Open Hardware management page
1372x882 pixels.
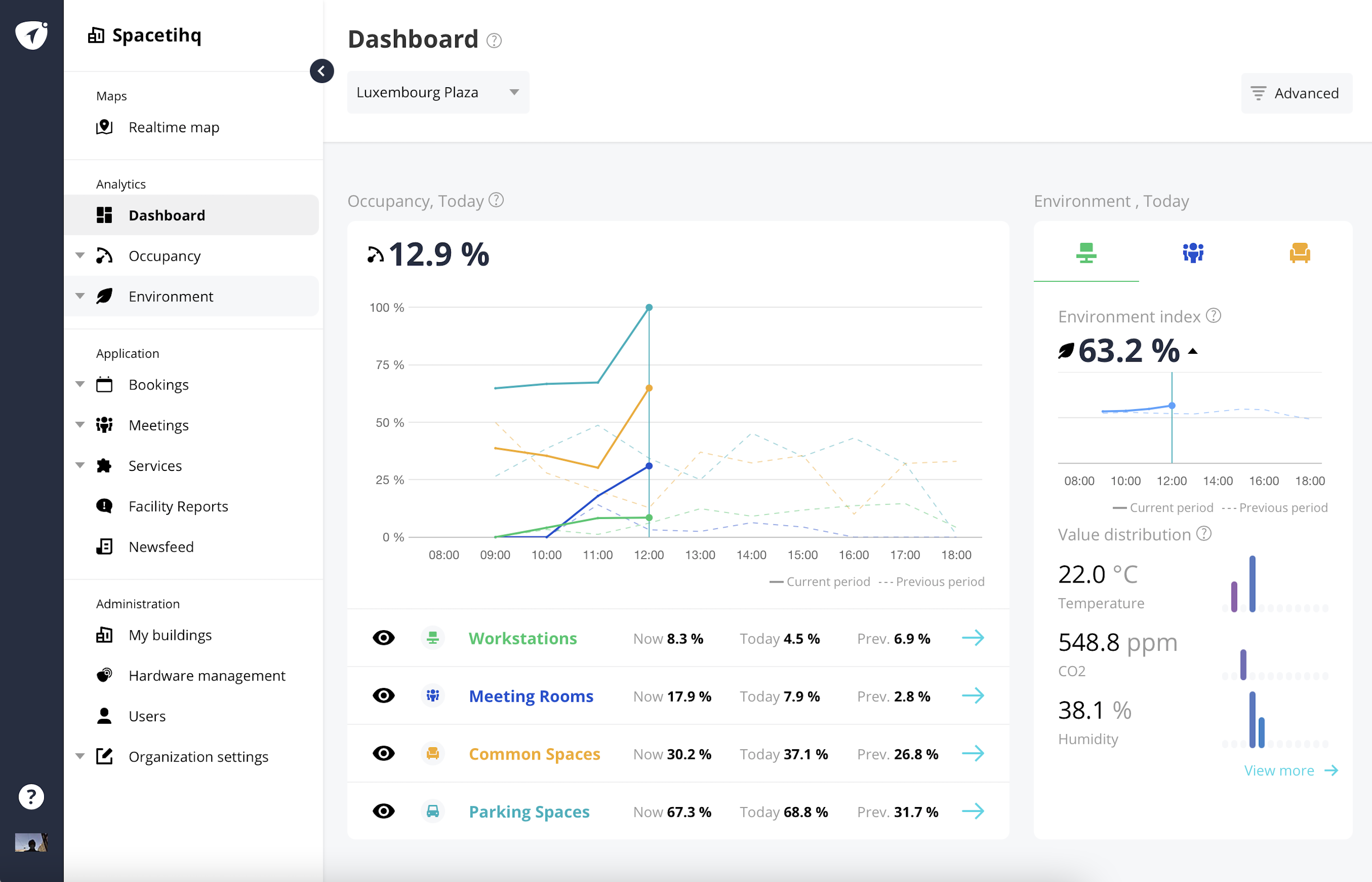[x=207, y=676]
